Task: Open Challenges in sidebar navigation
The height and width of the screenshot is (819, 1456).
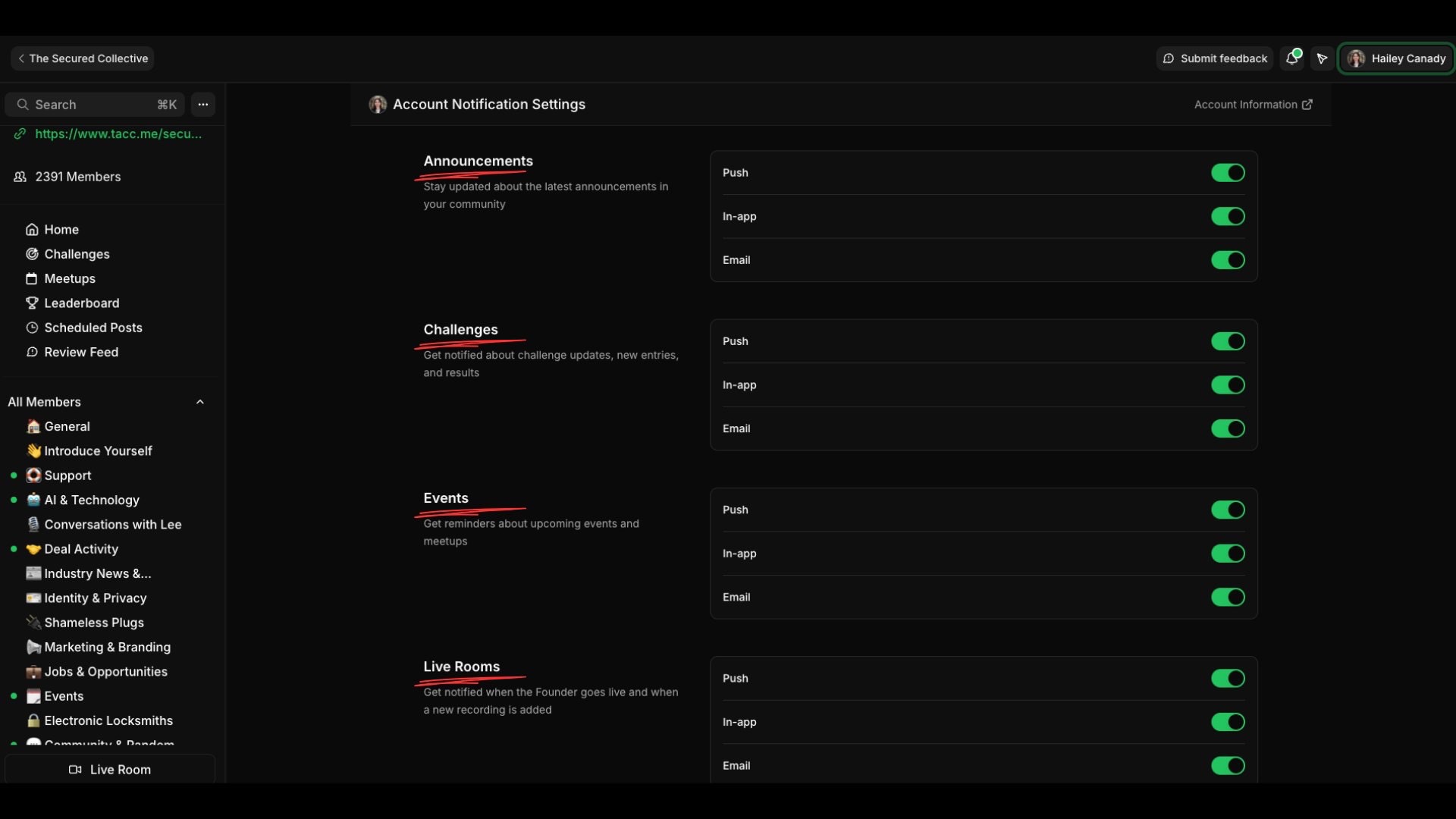Action: (77, 254)
